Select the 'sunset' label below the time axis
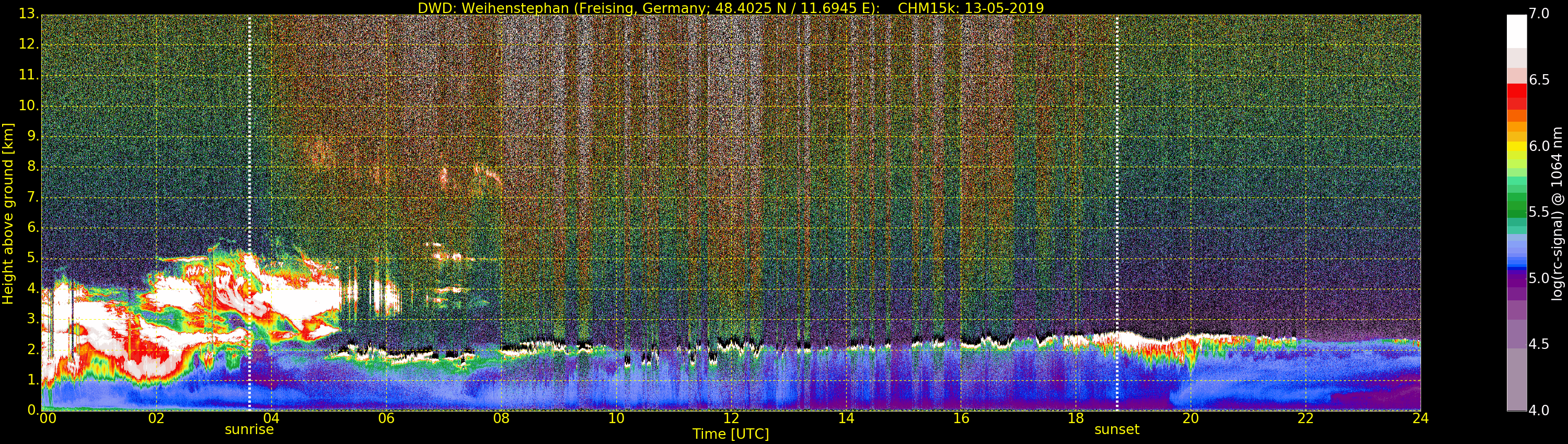1568x444 pixels. (x=1116, y=429)
